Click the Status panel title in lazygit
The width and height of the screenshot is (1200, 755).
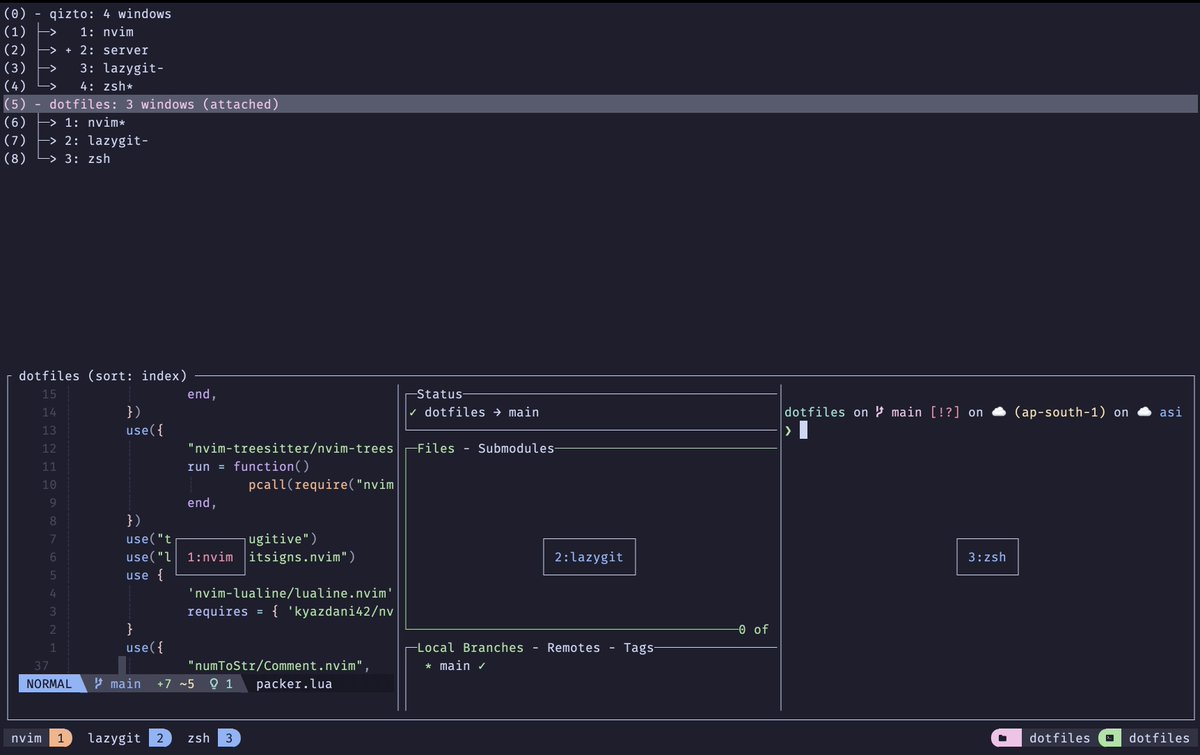point(440,395)
